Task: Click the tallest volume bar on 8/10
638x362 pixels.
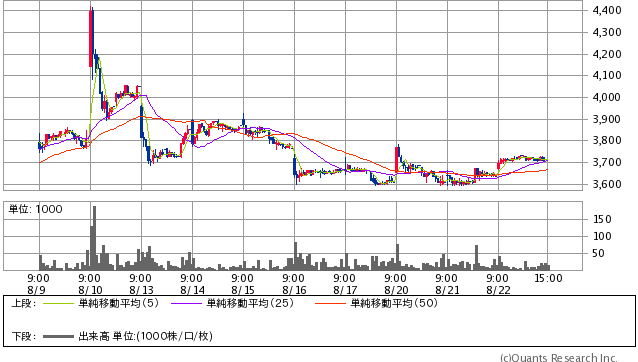Action: tap(94, 238)
